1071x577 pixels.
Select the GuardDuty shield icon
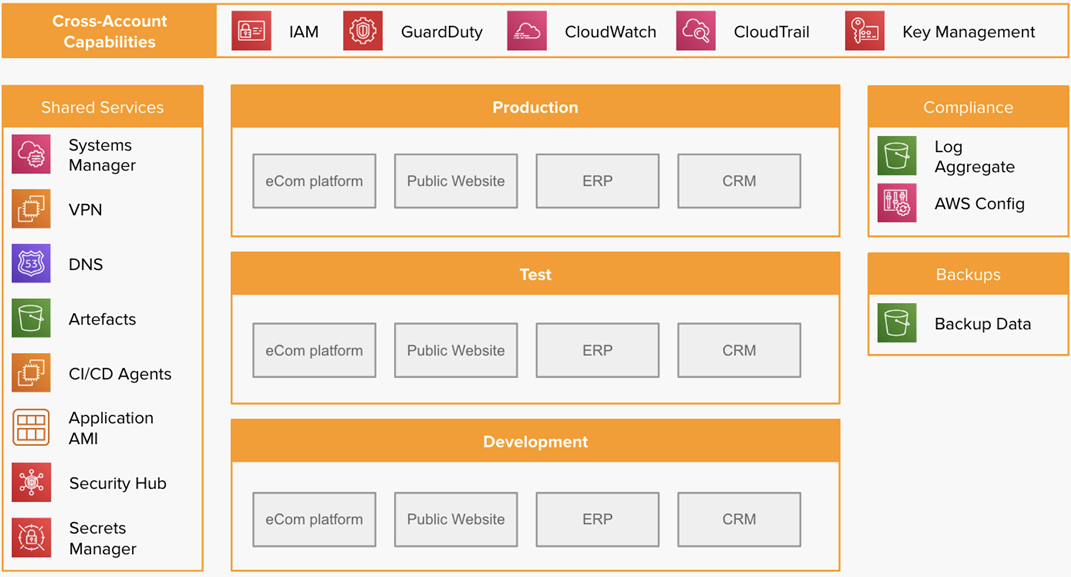(363, 31)
